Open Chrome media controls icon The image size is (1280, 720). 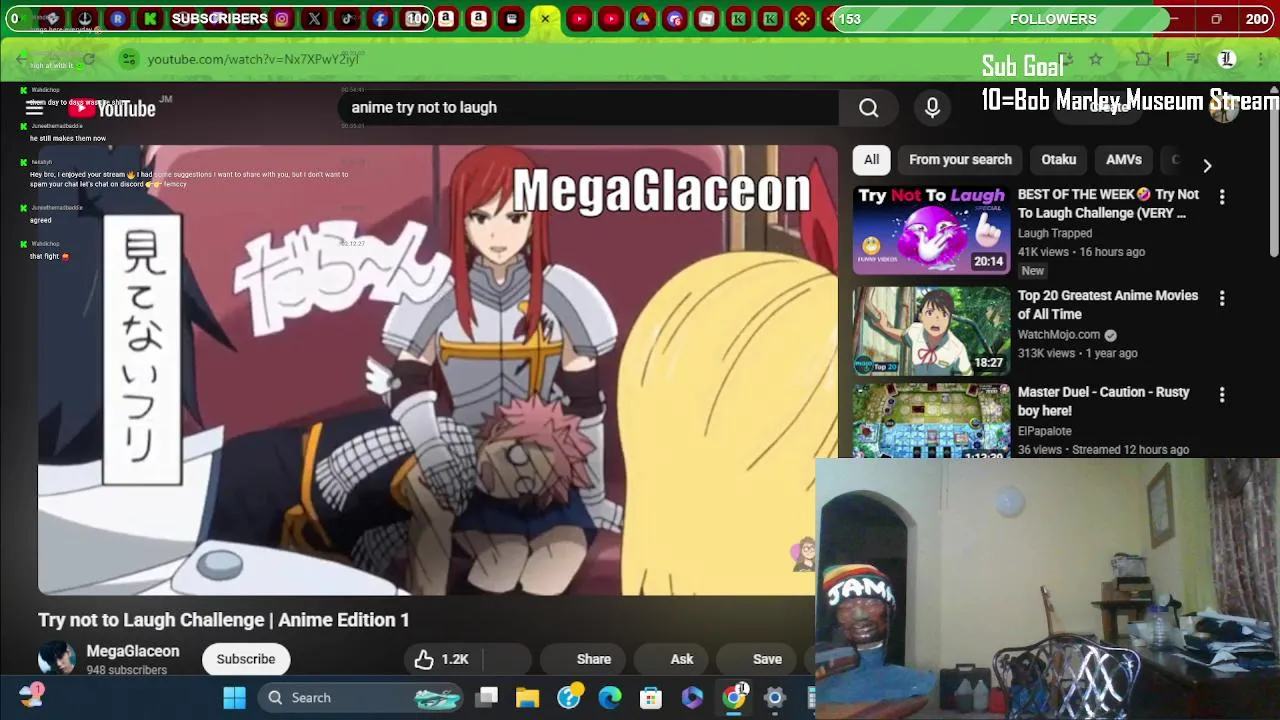click(1192, 60)
